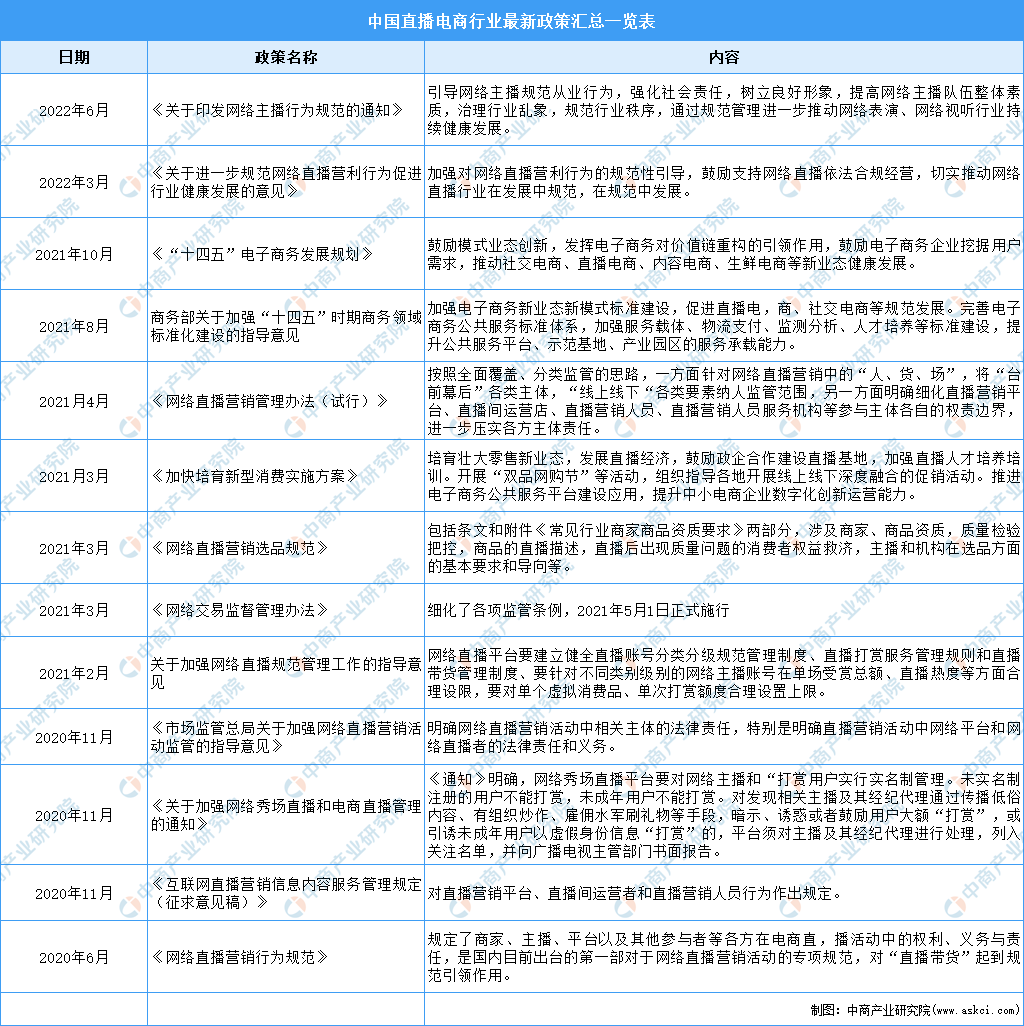The image size is (1024, 1026).
Task: Select the date cell "2021月3月"
Action: point(74,476)
